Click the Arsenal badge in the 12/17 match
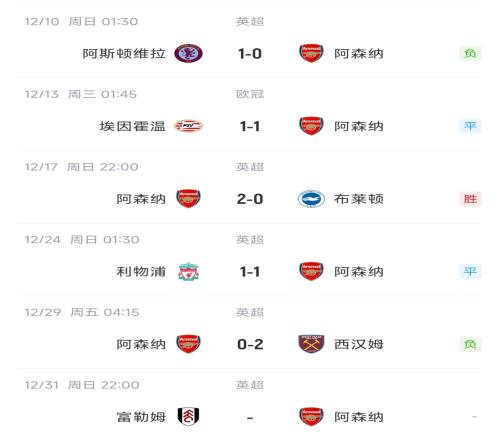Screen dimensions: 500x440 click(x=188, y=199)
